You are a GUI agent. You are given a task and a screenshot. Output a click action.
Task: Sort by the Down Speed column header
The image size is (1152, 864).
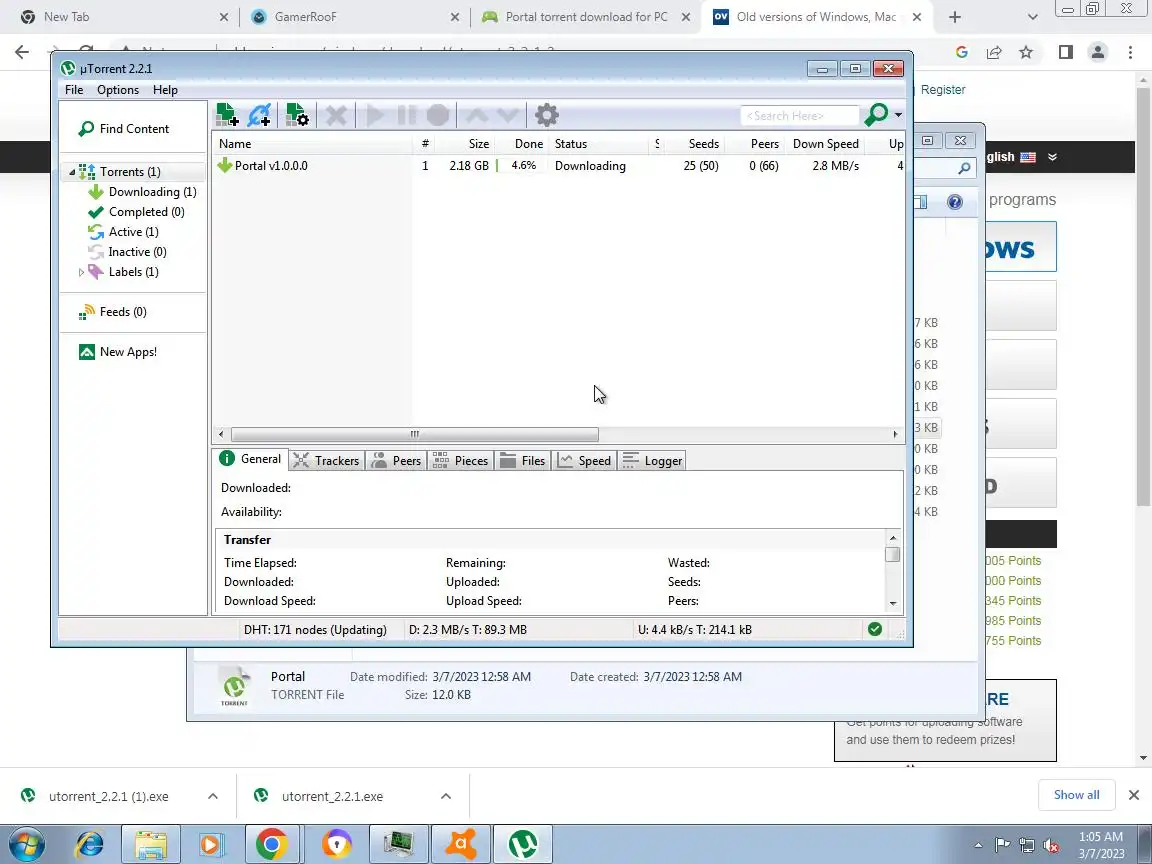[825, 144]
